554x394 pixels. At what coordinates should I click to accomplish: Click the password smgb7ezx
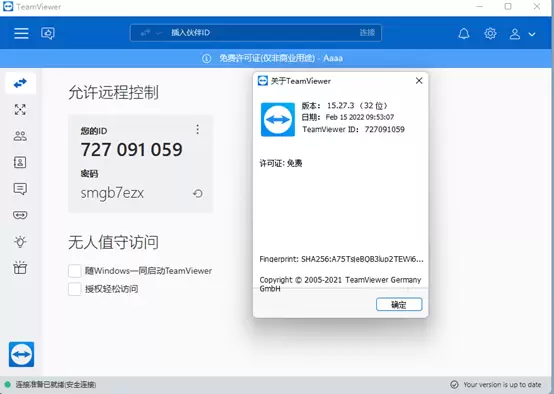coord(112,193)
